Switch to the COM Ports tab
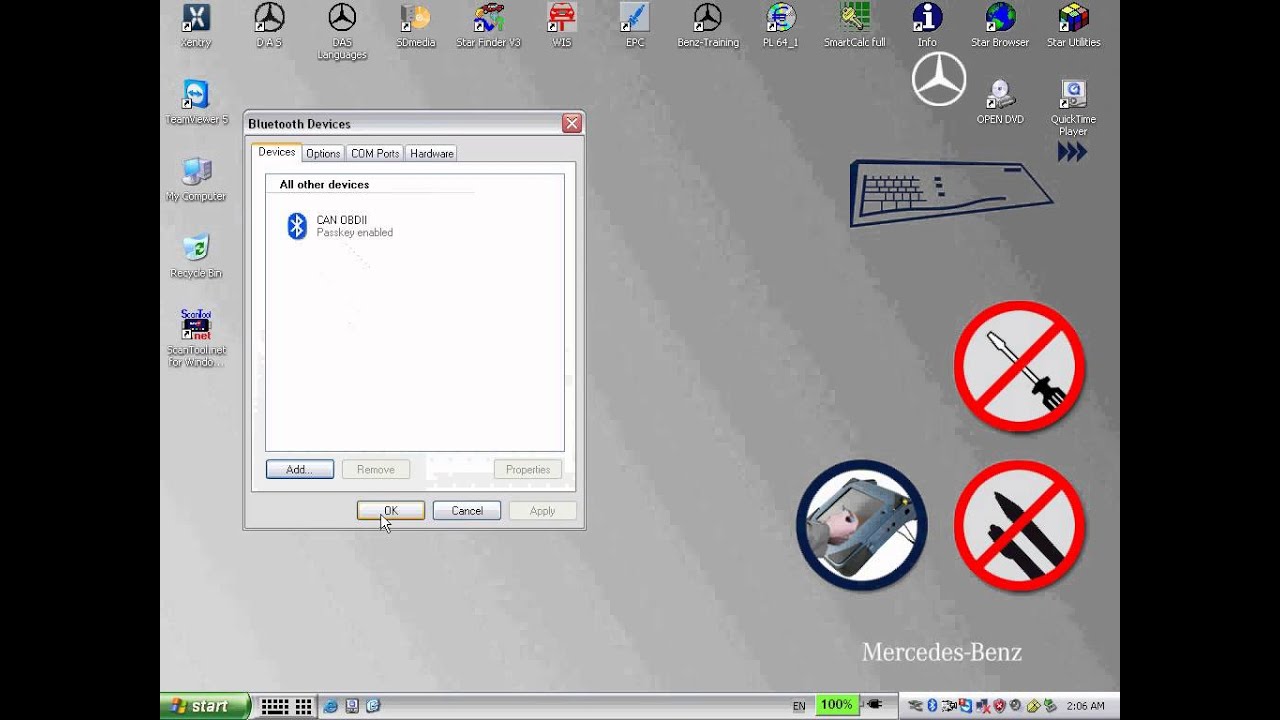Image resolution: width=1280 pixels, height=720 pixels. (375, 153)
